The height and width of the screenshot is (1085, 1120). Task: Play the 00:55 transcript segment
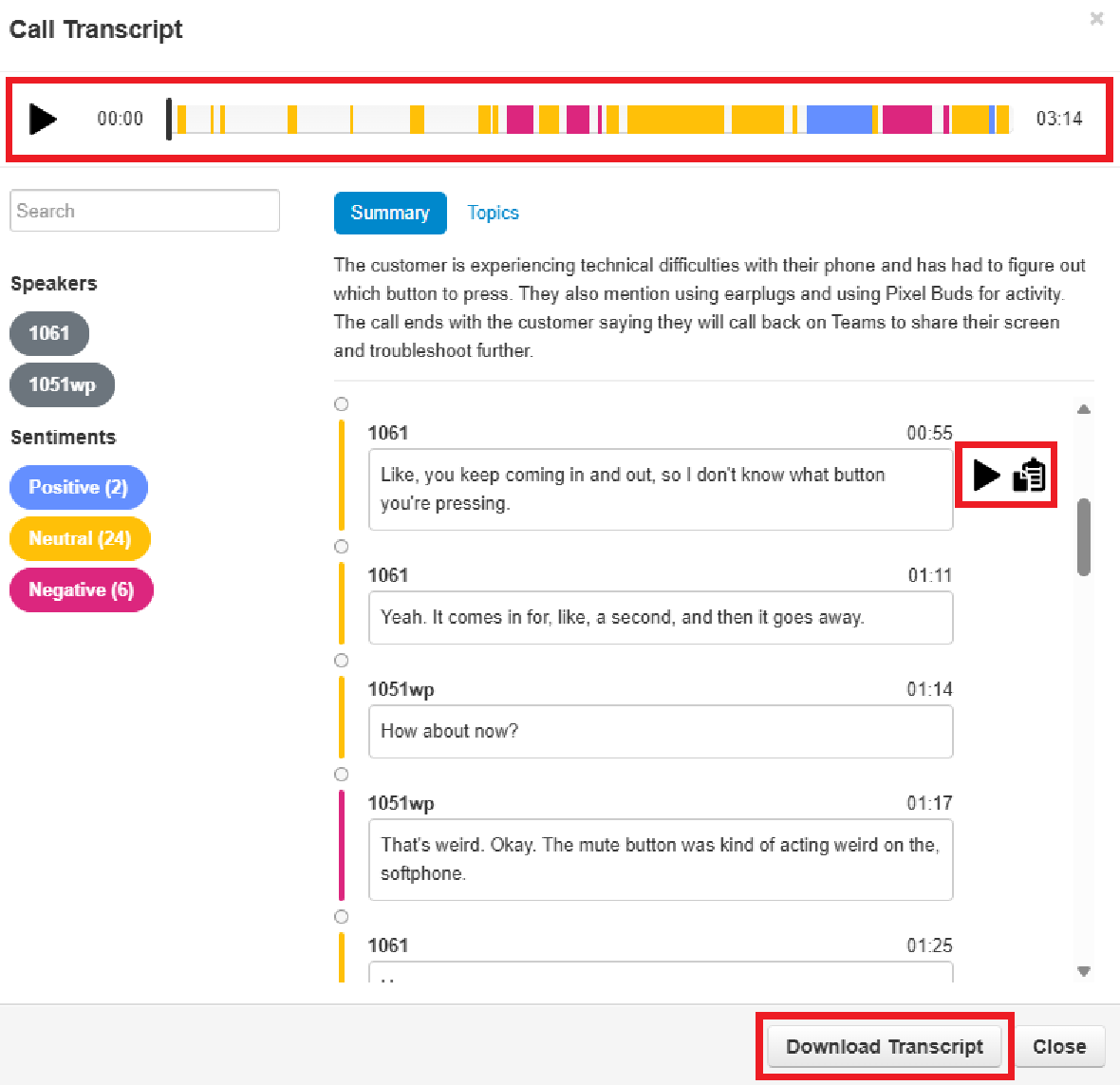pyautogui.click(x=986, y=475)
